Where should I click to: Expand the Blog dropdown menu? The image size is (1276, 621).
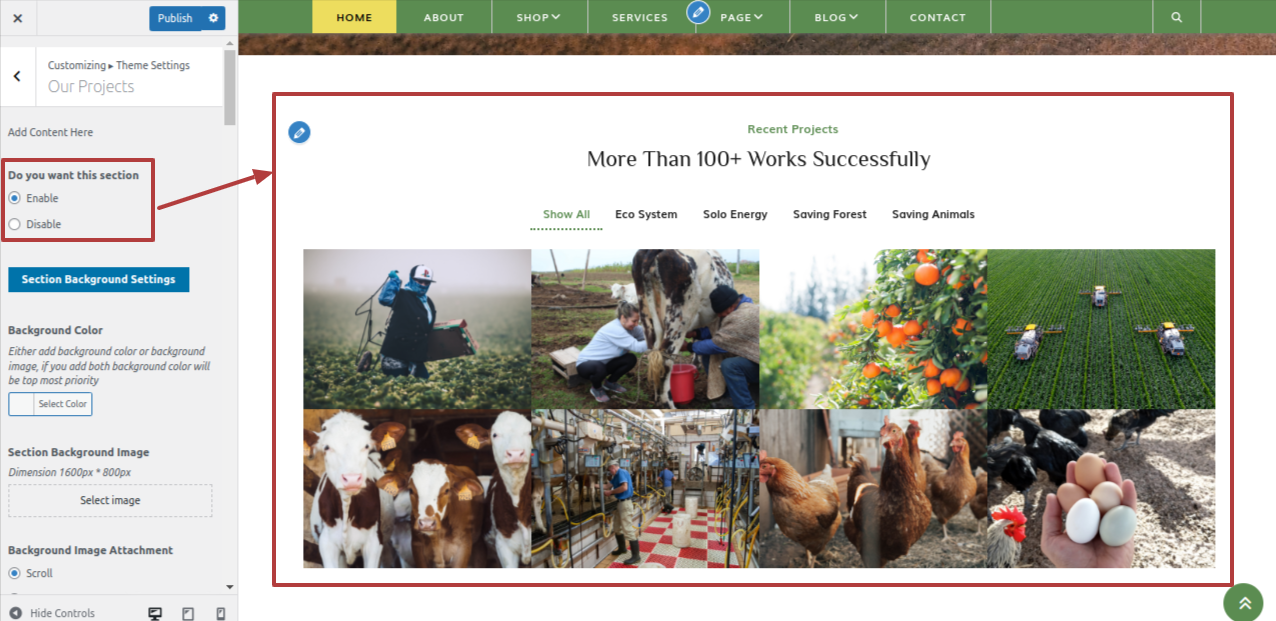coord(836,17)
